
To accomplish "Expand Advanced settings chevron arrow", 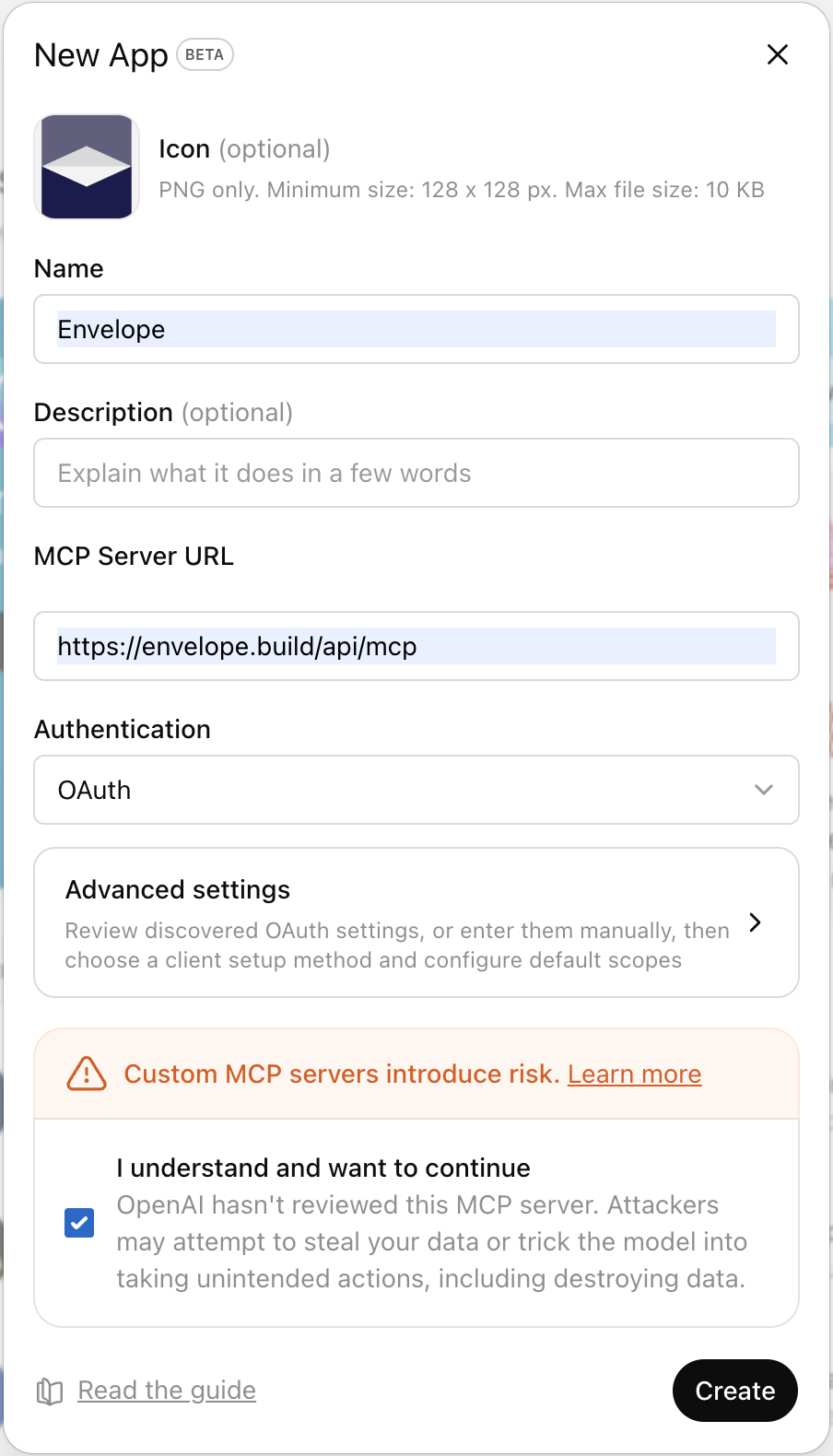I will [756, 922].
